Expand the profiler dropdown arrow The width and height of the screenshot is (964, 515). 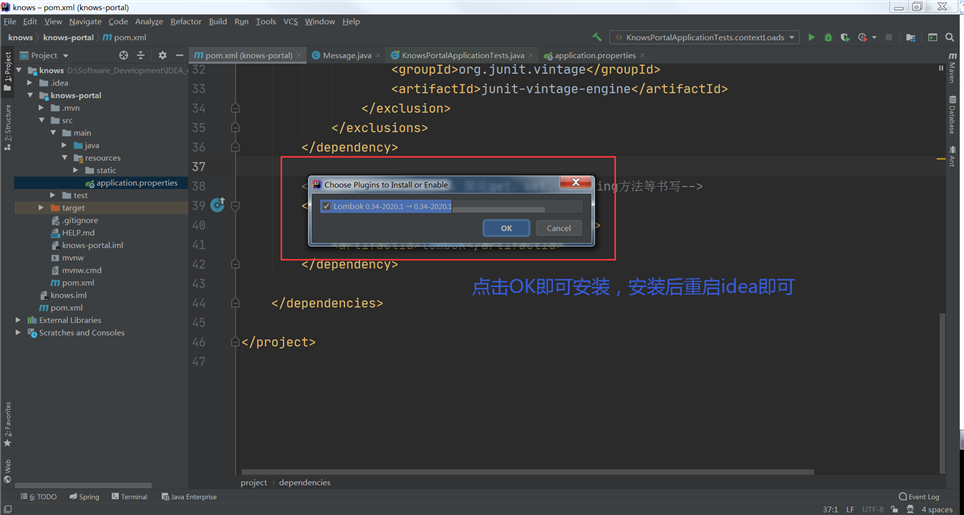pos(874,37)
